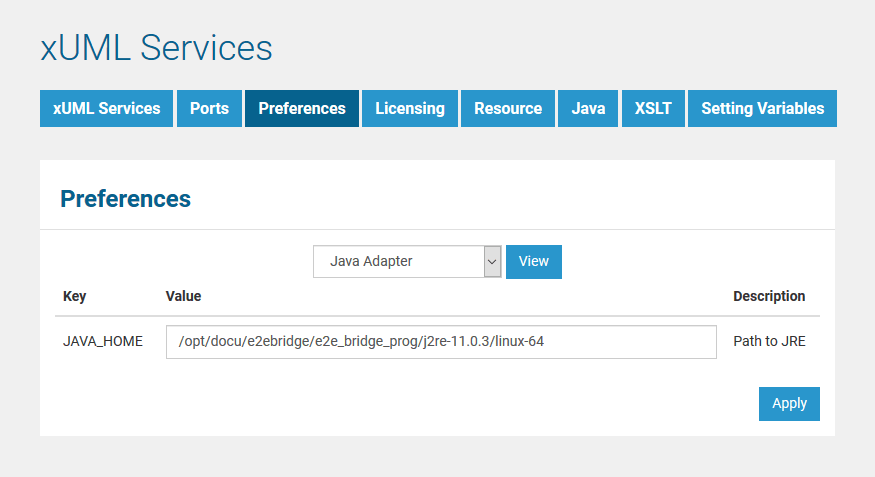Click the xUML Services page title
This screenshot has width=875, height=477.
coord(156,48)
